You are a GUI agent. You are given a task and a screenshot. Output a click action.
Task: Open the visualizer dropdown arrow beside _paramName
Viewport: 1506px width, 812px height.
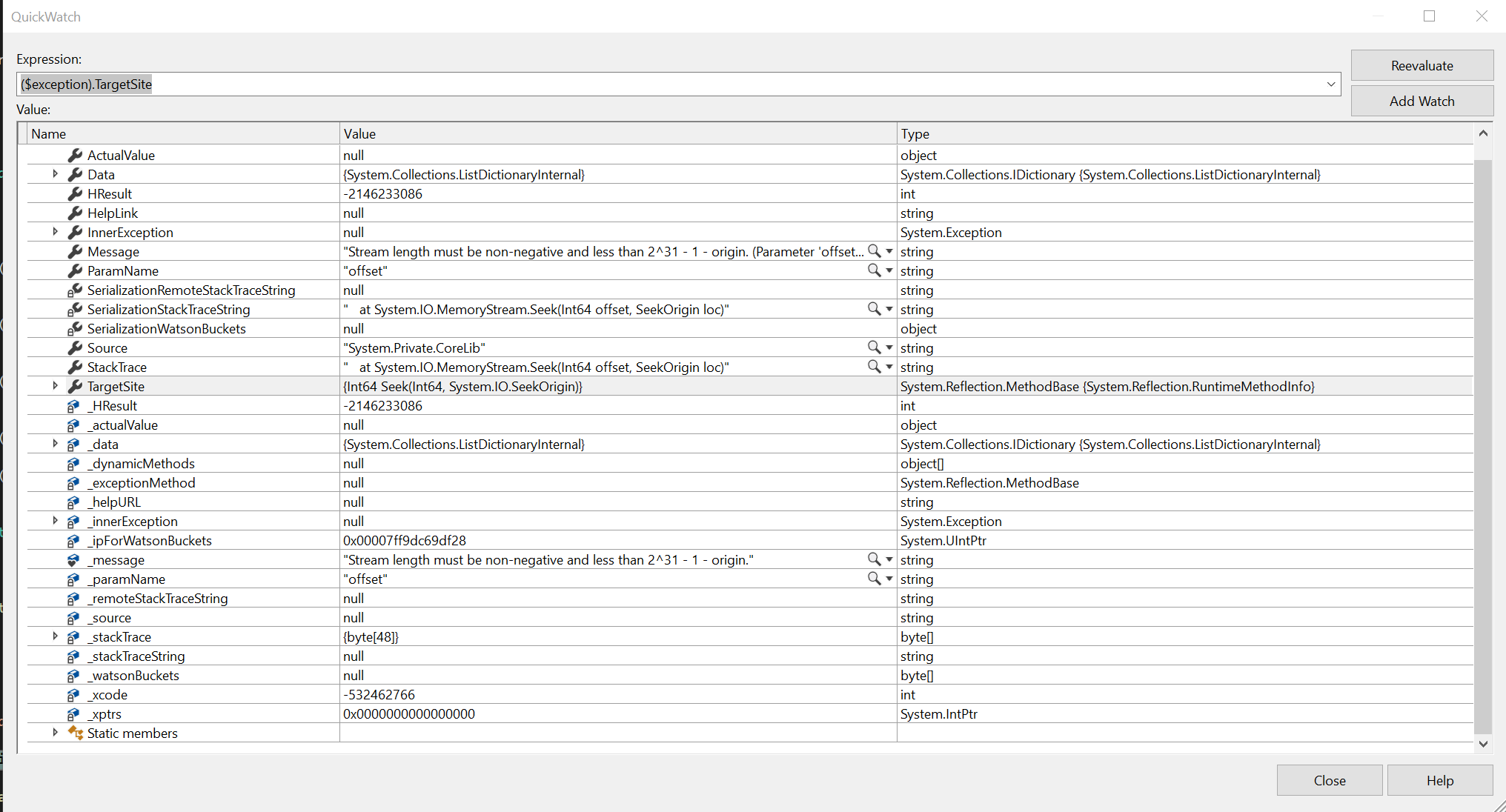[887, 579]
